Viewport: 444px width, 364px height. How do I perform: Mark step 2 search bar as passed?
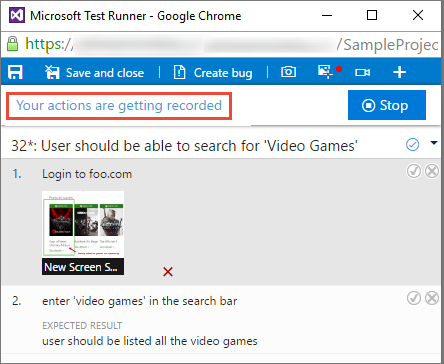tap(414, 298)
